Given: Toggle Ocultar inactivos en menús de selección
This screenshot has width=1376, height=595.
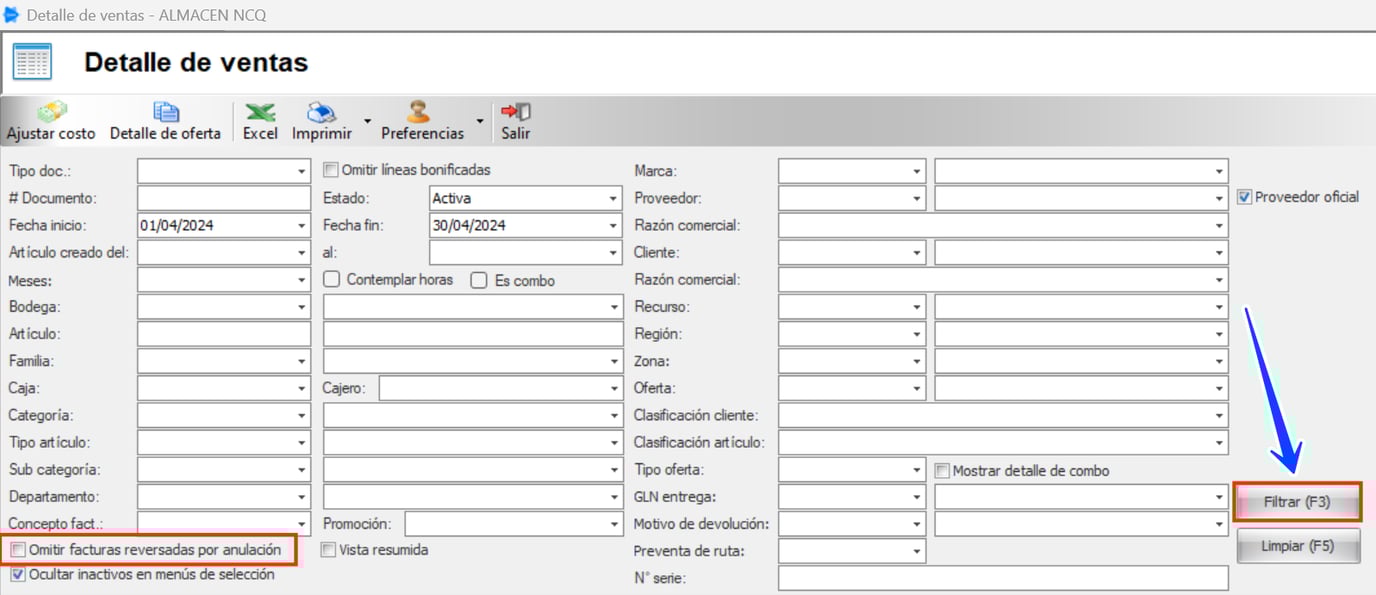Looking at the screenshot, I should tap(17, 575).
